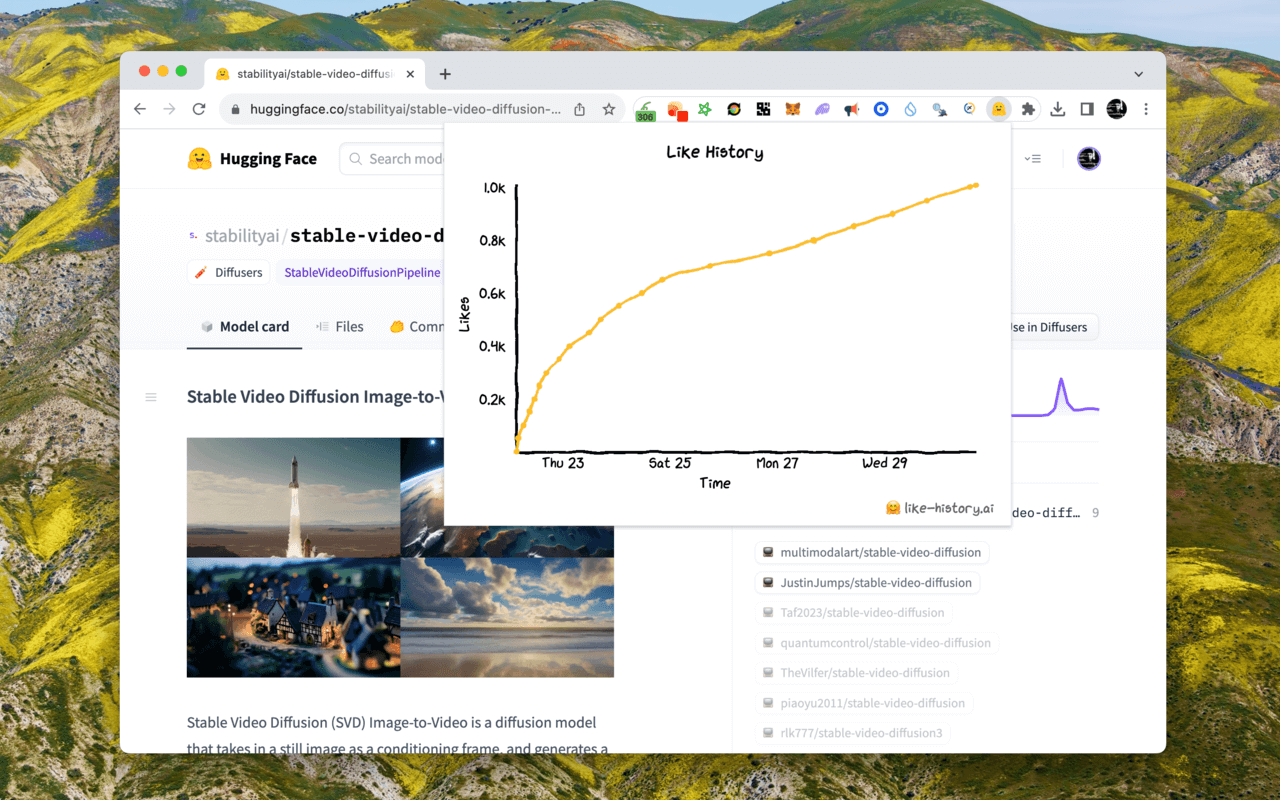The height and width of the screenshot is (800, 1280).
Task: Open TheVilfer/stable-video-diffusion space
Action: (857, 672)
